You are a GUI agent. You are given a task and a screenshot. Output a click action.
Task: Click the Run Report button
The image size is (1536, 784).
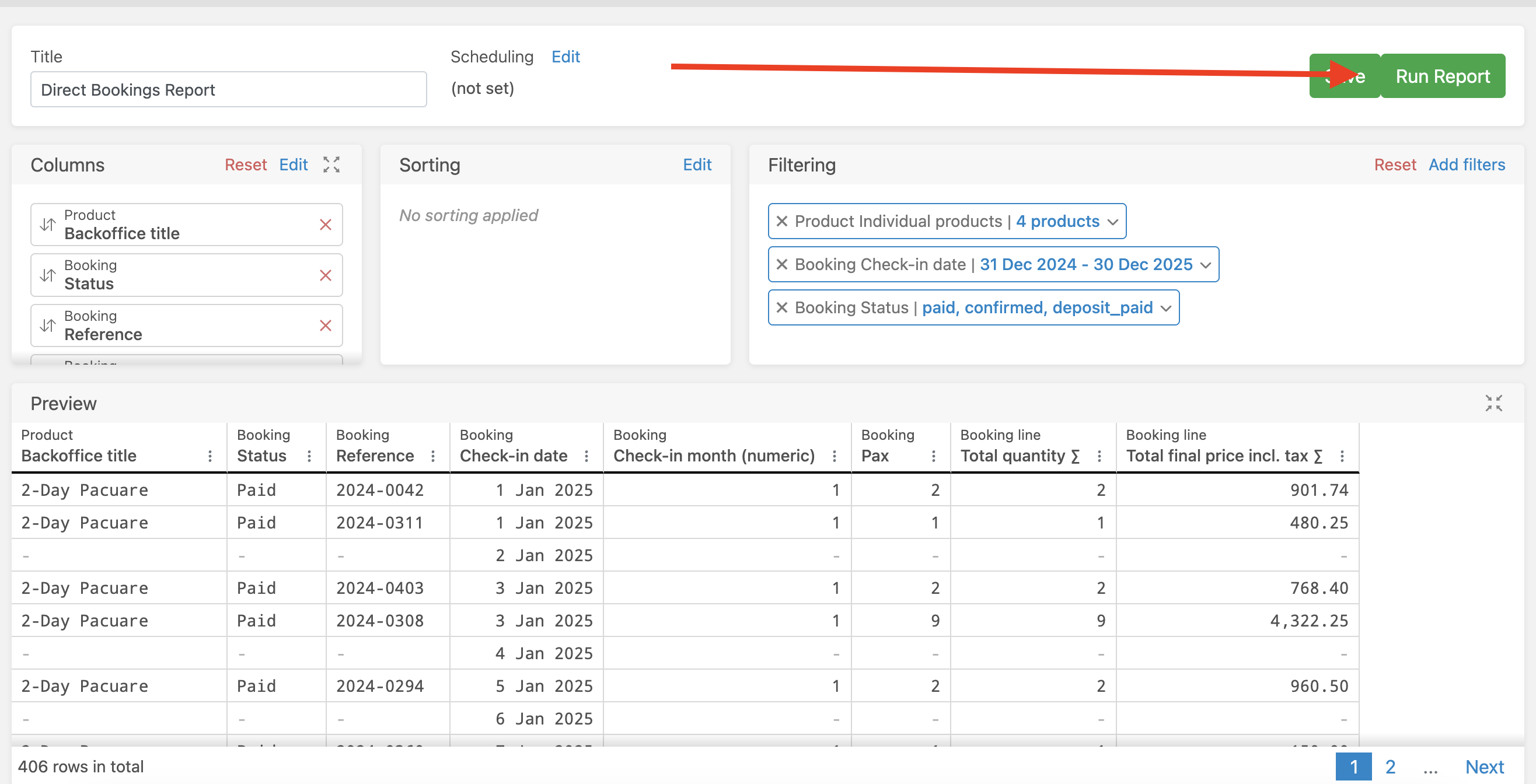[1442, 76]
